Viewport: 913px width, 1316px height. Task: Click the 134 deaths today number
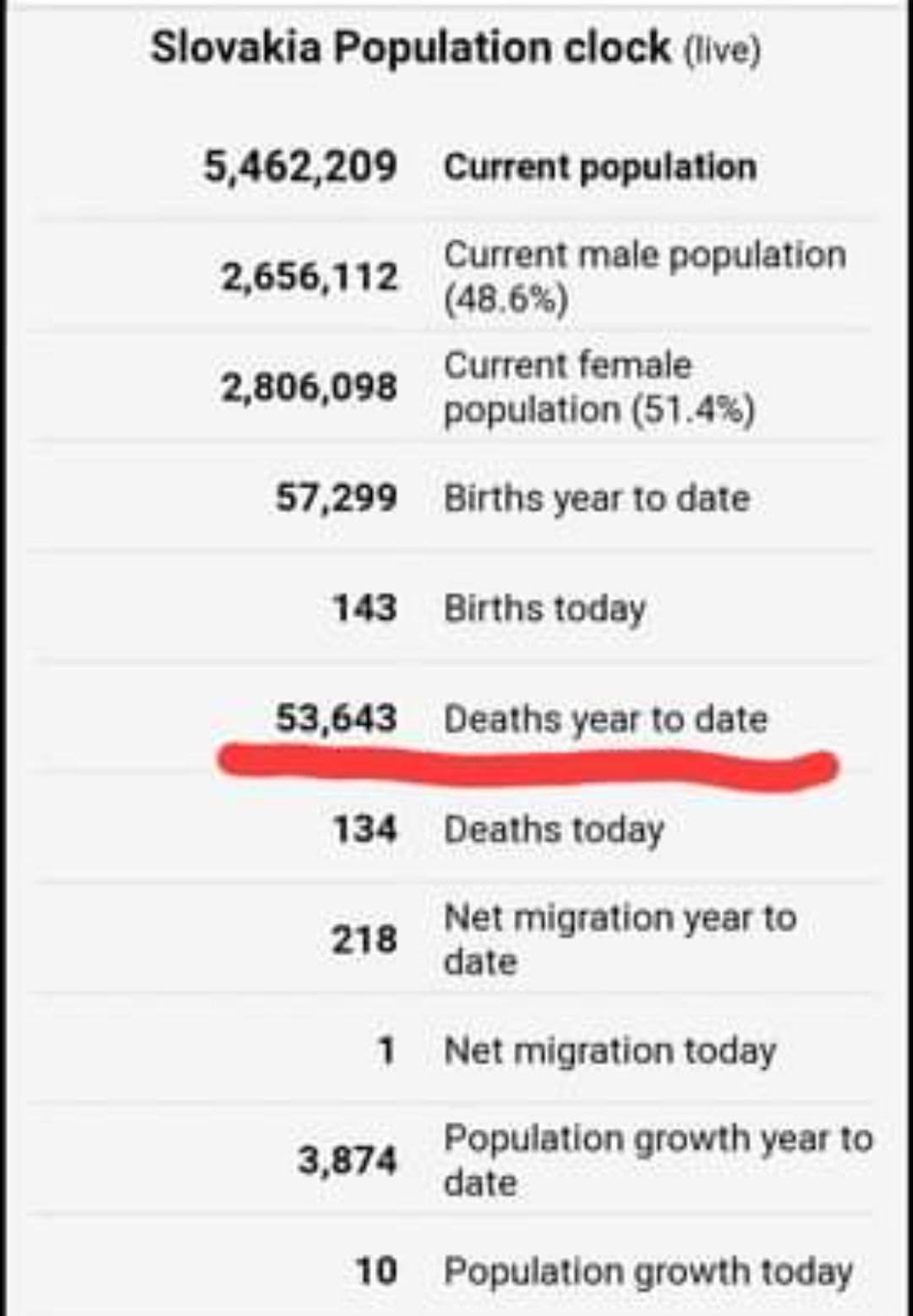[364, 829]
